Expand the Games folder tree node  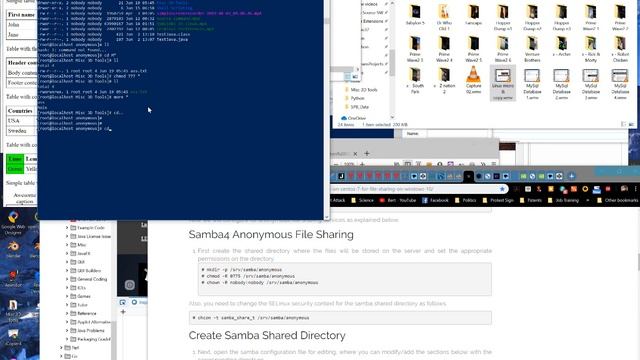coord(67,296)
